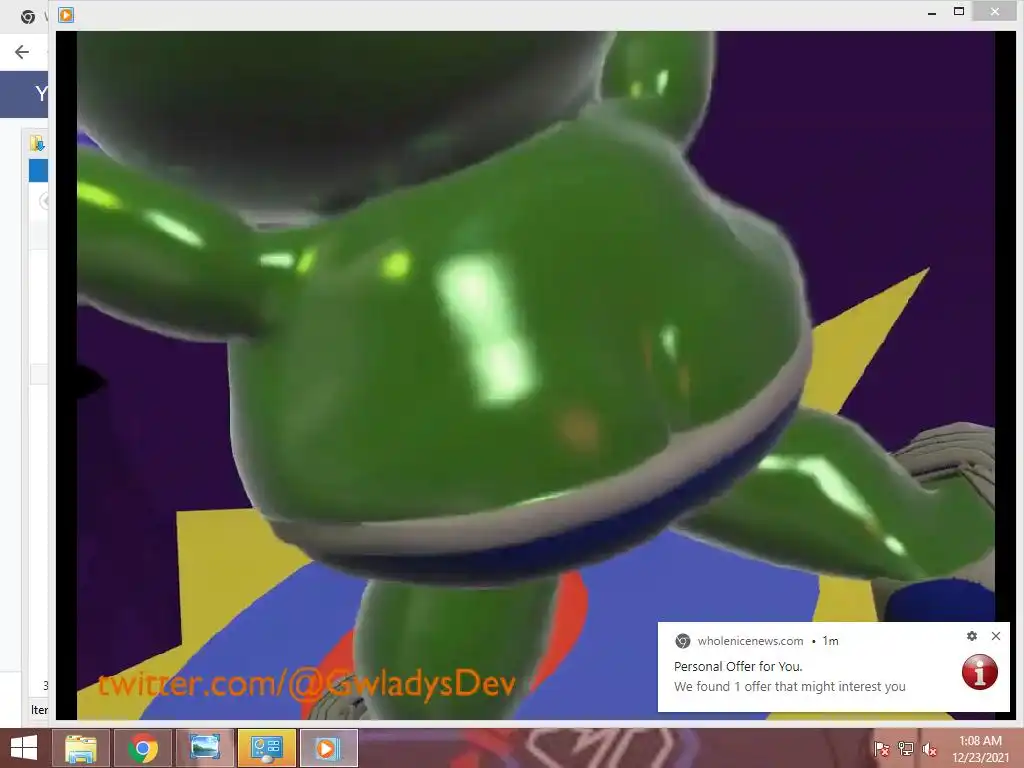1024x768 pixels.
Task: Click the Chrome icon in background window tab
Action: click(28, 17)
